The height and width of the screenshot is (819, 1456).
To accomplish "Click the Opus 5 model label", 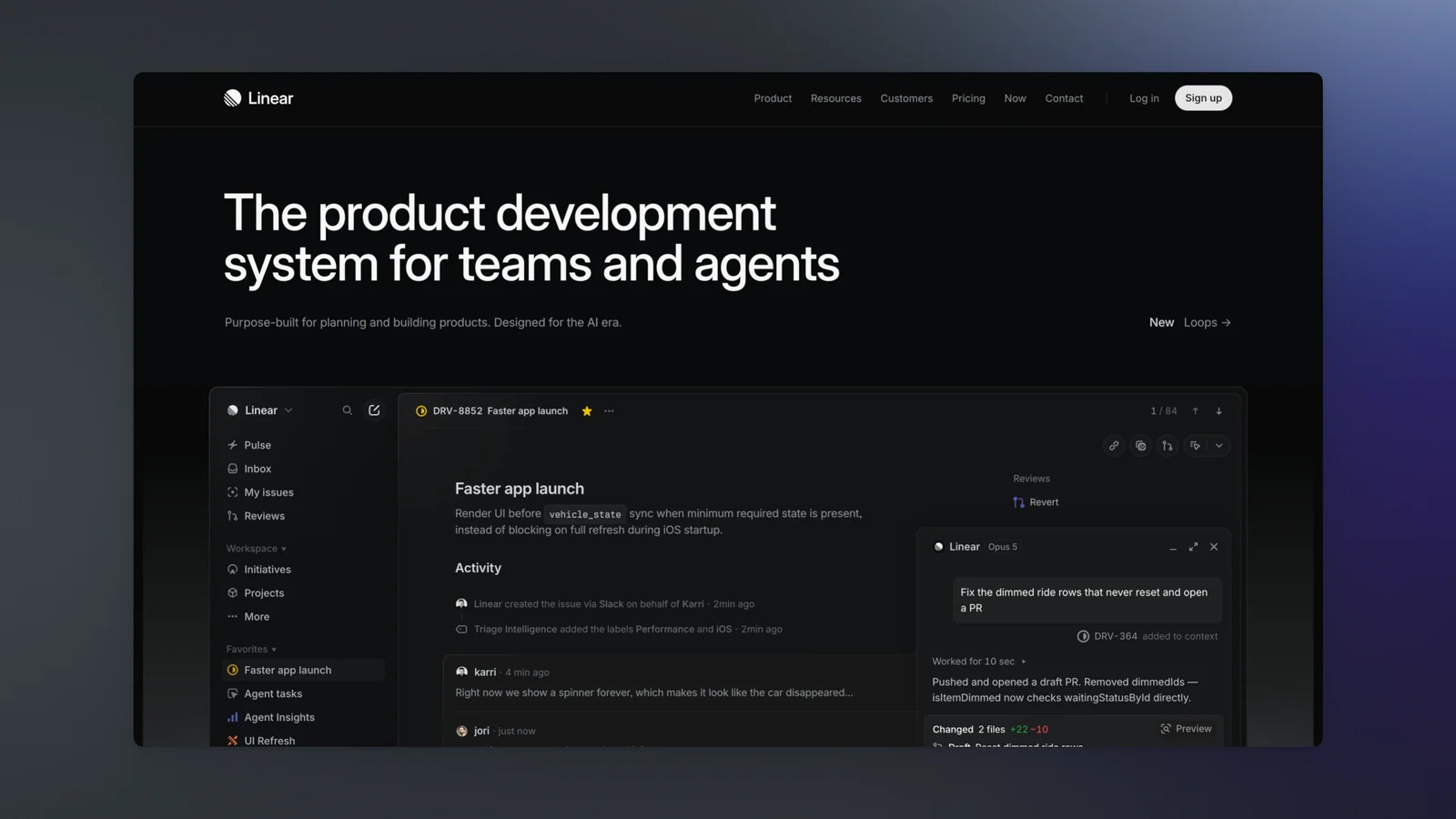I will [x=1003, y=547].
